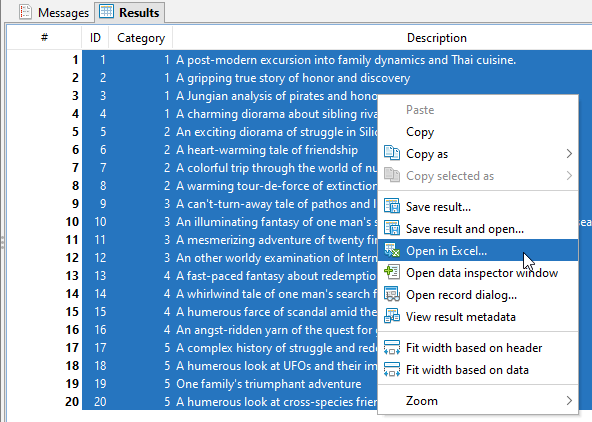Click the # column header
This screenshot has width=592, height=422.
tap(44, 38)
